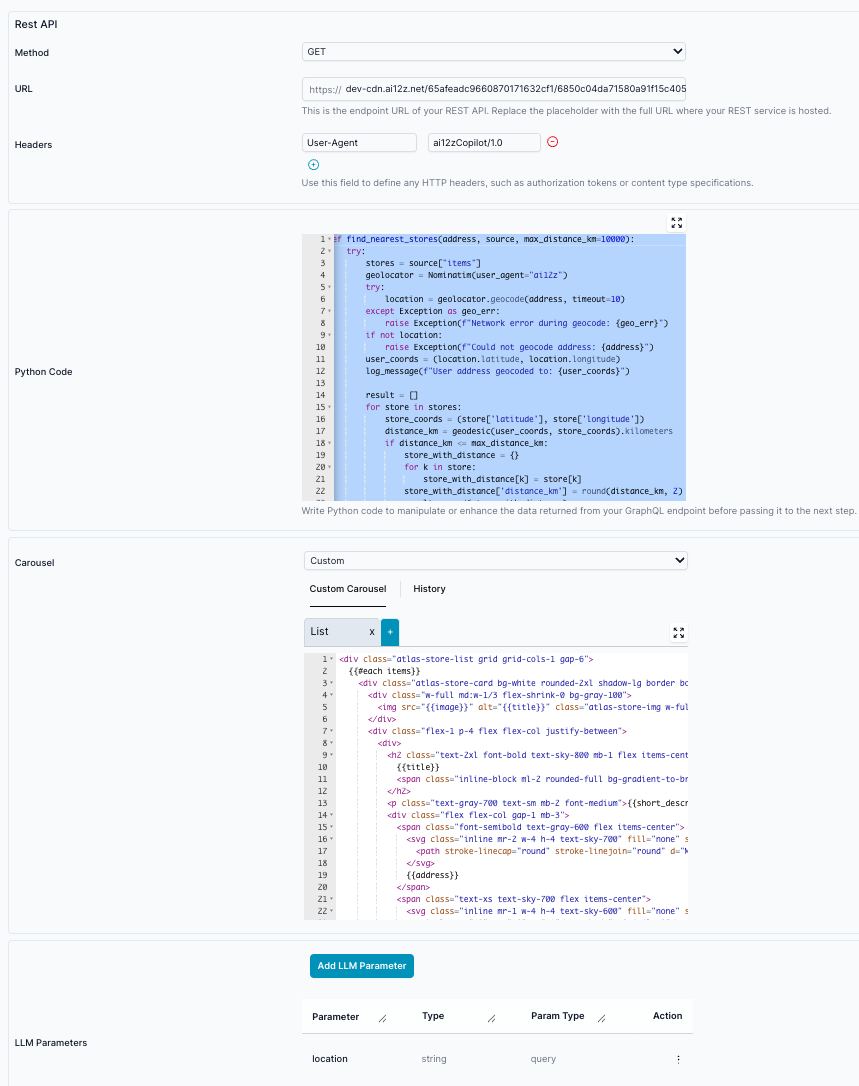Collapse Python if block at line 18
Image resolution: width=859 pixels, height=1086 pixels.
pyautogui.click(x=329, y=443)
